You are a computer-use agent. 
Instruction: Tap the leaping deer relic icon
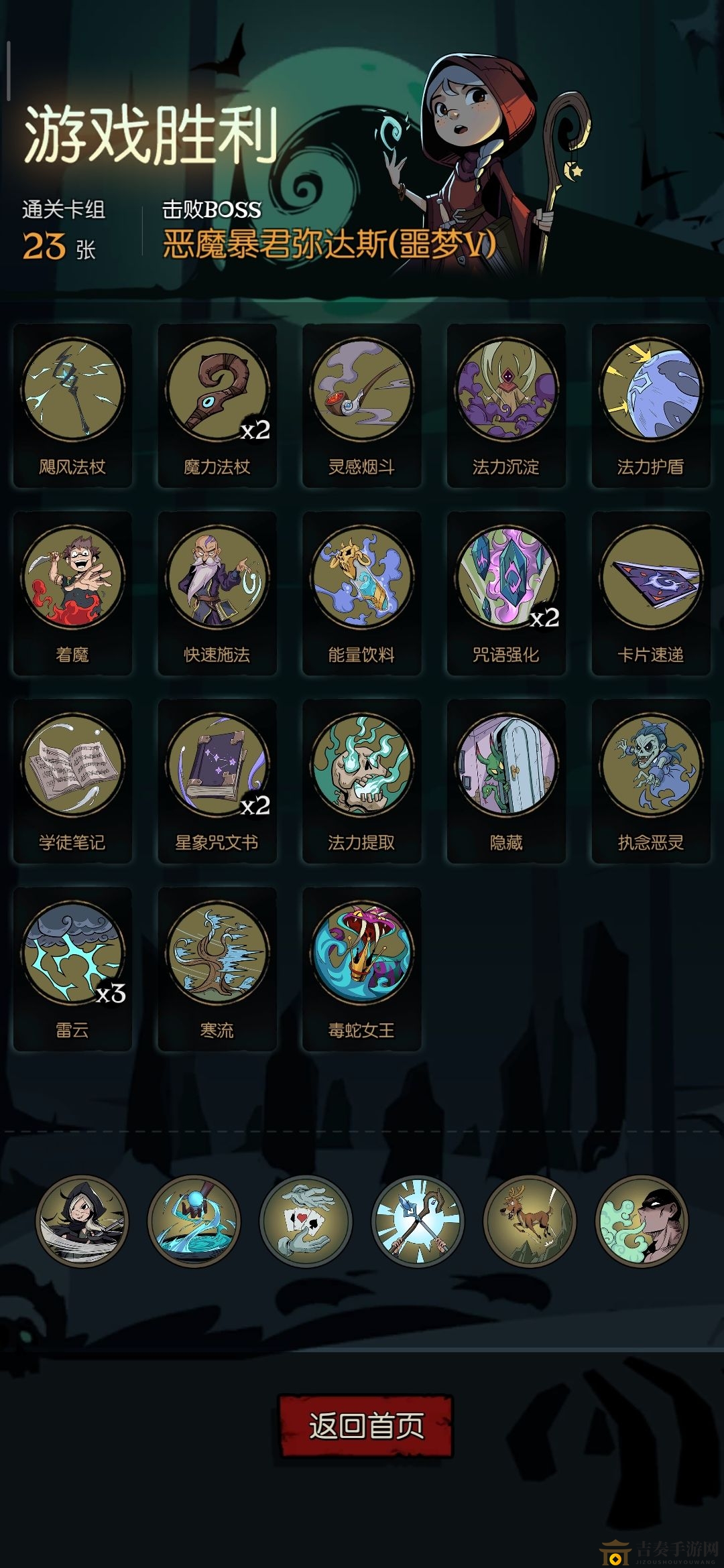pyautogui.click(x=530, y=1221)
